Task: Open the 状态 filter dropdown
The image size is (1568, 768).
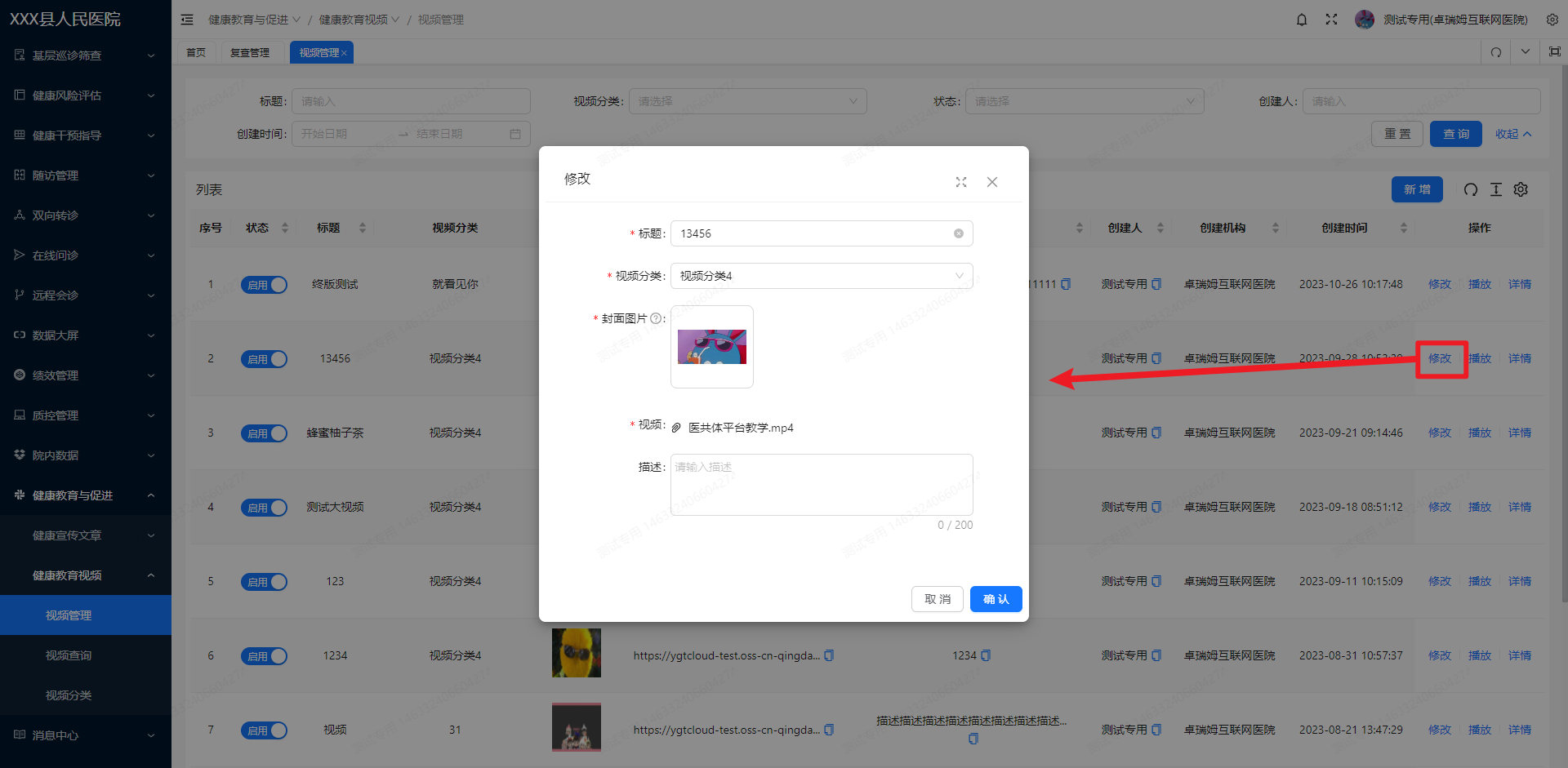Action: [1084, 100]
